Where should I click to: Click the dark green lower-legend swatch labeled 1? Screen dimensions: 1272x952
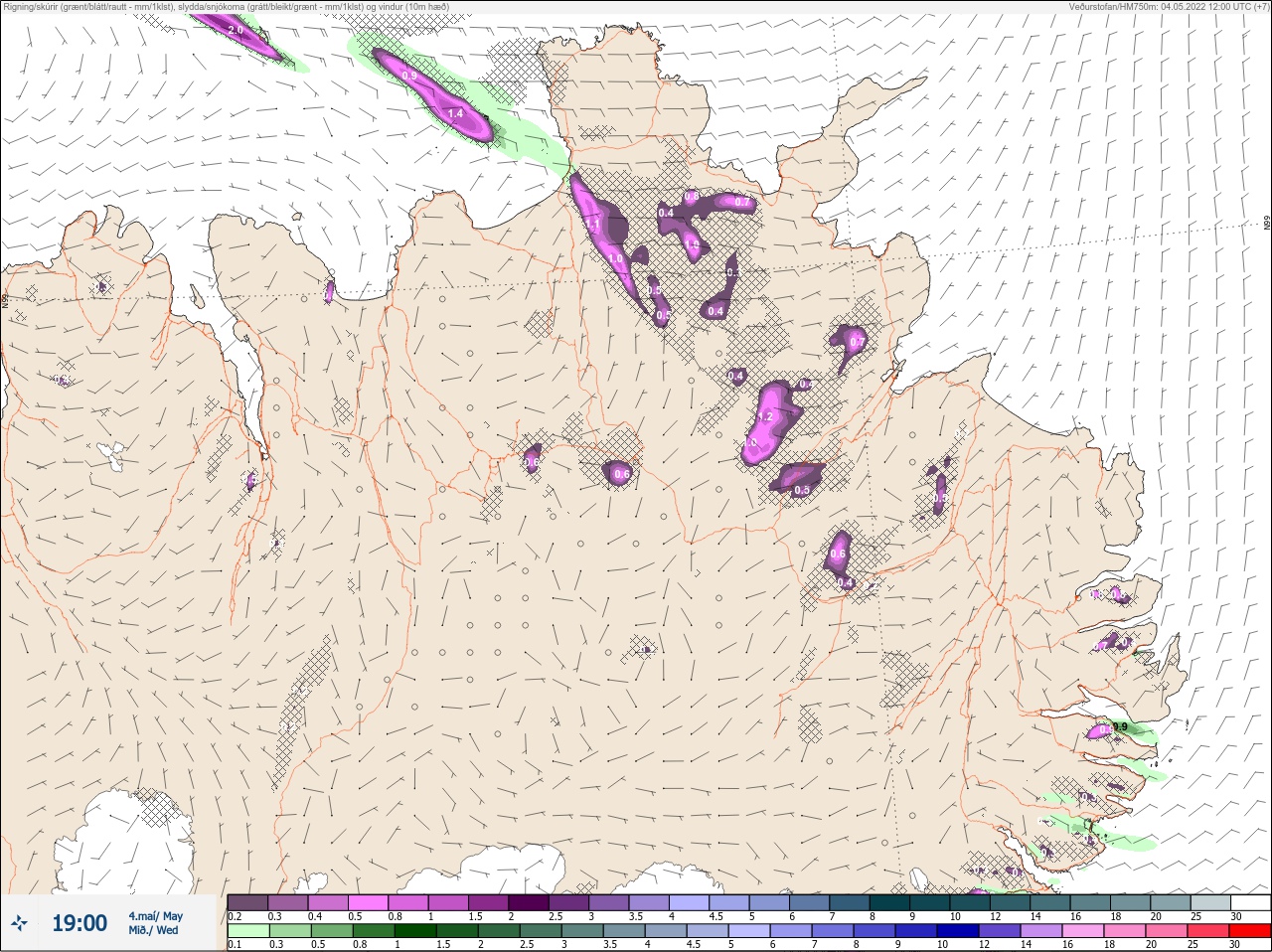414,931
